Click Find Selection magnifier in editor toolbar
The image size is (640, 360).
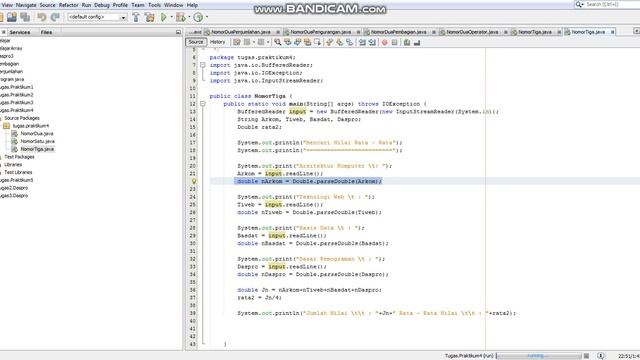[278, 42]
